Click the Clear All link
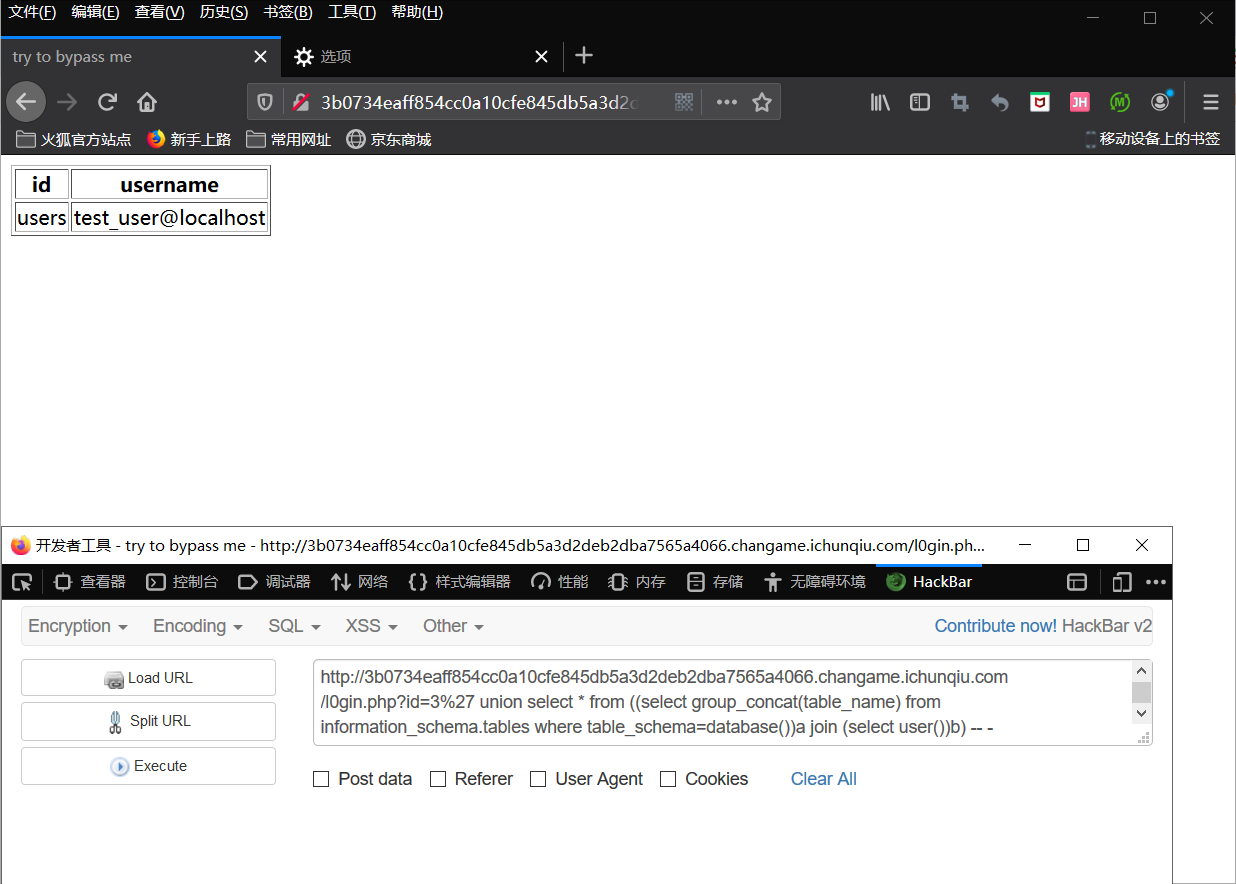The width and height of the screenshot is (1236, 884). click(824, 779)
